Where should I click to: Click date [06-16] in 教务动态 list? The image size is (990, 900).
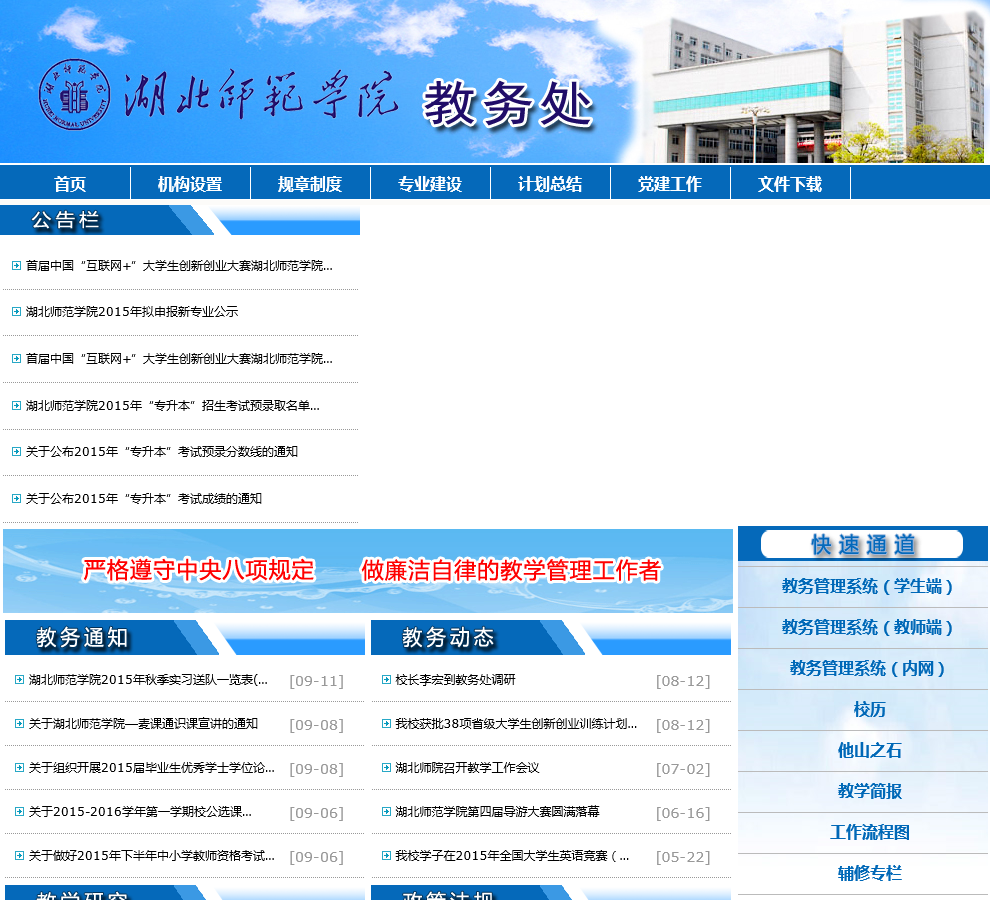[683, 813]
